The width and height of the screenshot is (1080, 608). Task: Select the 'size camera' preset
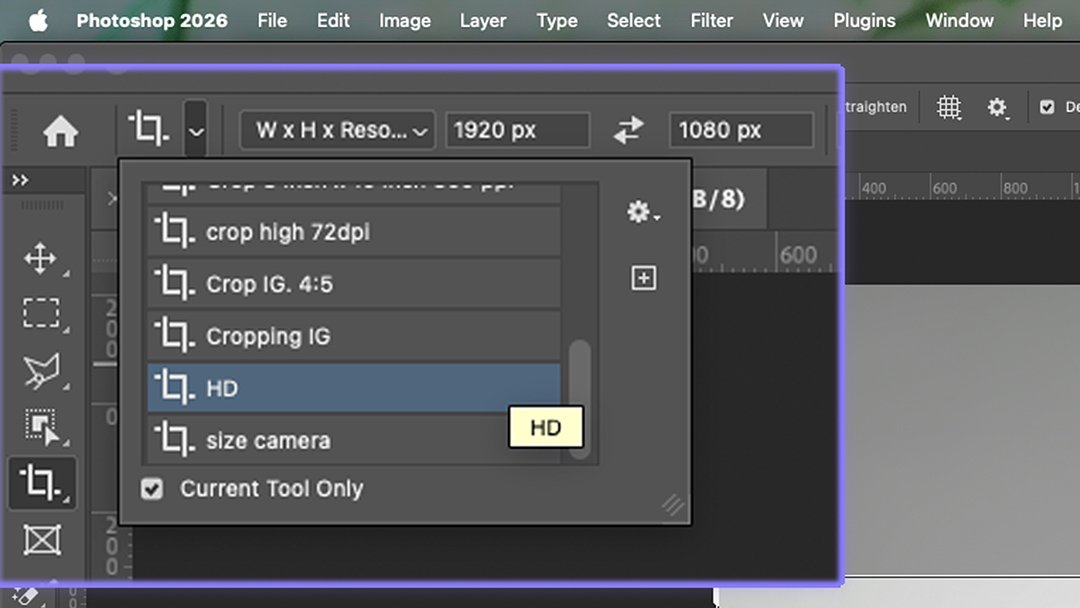point(354,440)
